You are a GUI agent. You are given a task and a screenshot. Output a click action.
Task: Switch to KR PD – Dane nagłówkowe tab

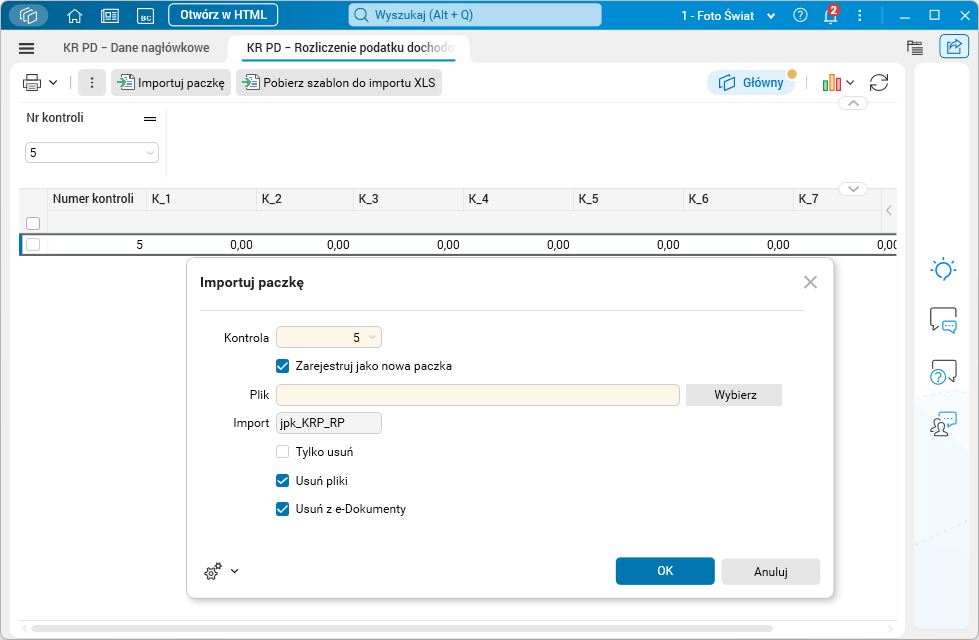click(x=136, y=48)
